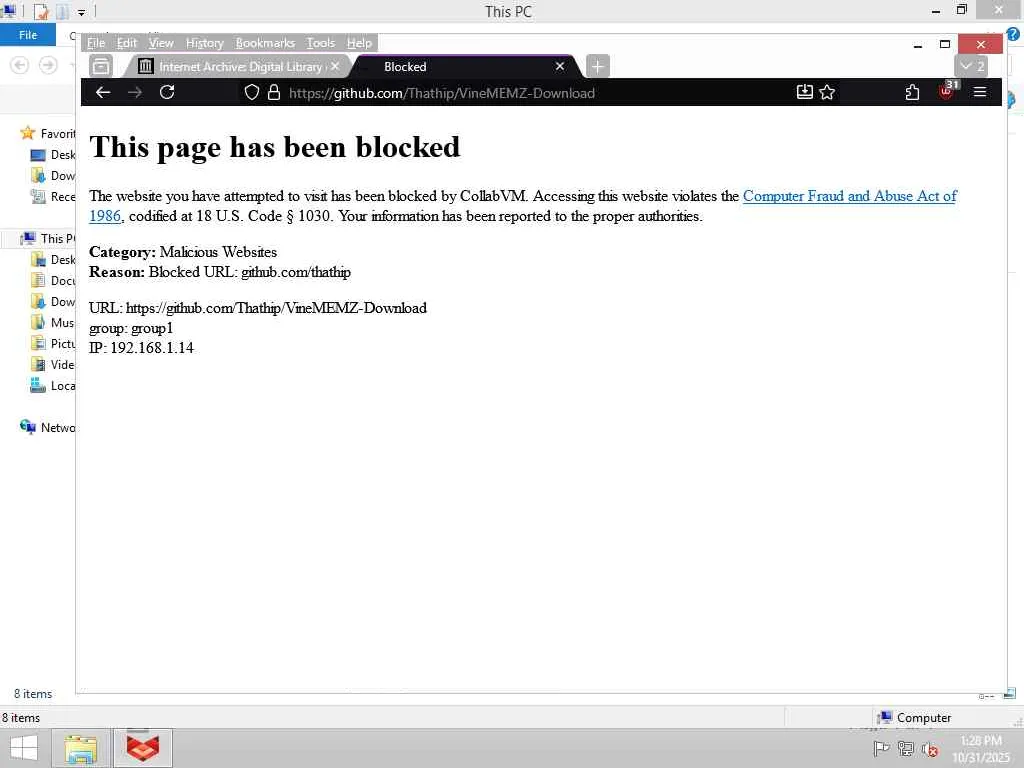
Task: Open Music folder in navigation pane
Action: coord(54,323)
